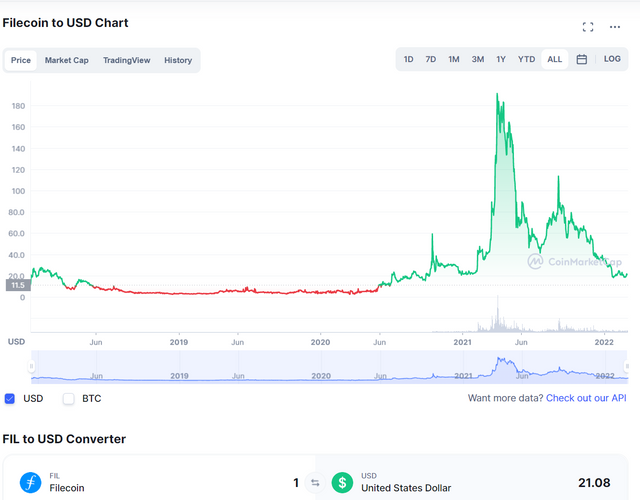This screenshot has height=500, width=640.
Task: Grab the left handle of the range navigator
Action: (x=31, y=366)
